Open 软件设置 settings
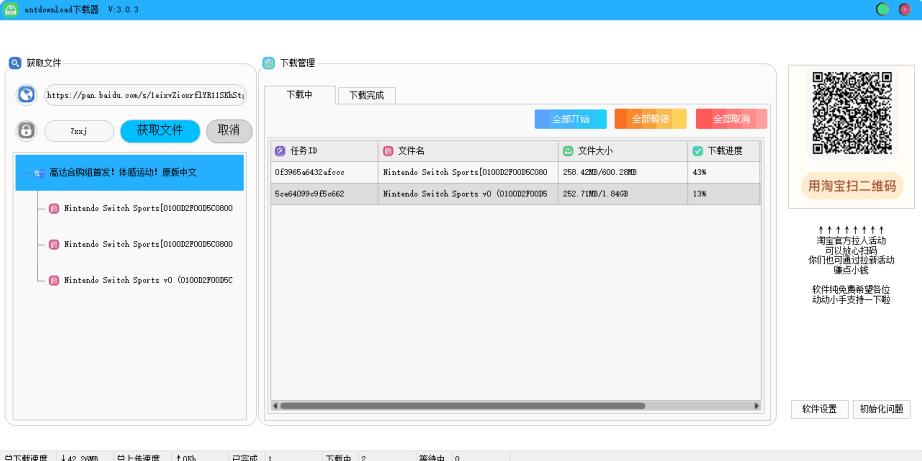 (x=820, y=409)
